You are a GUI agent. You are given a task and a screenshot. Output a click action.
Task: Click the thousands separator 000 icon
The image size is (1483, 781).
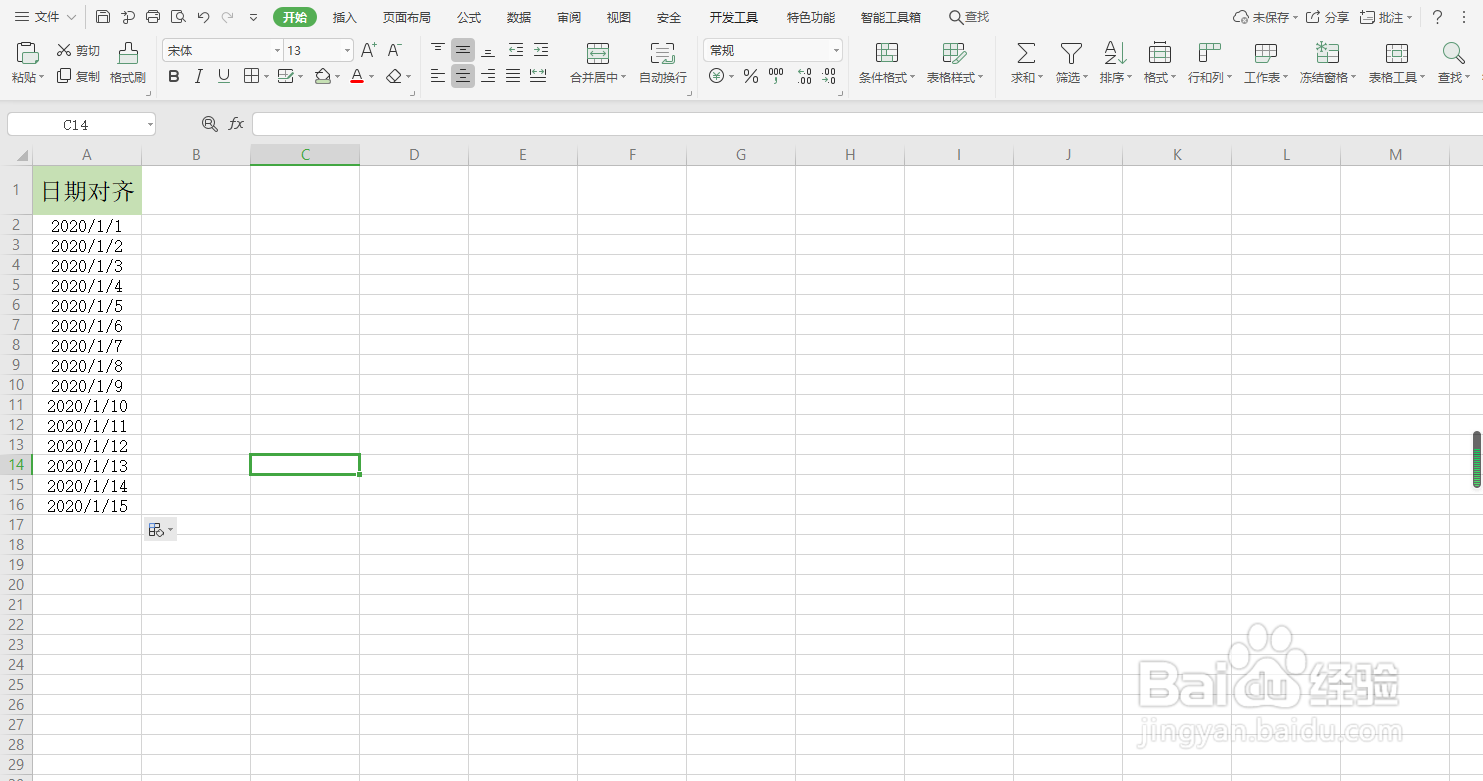tap(776, 76)
